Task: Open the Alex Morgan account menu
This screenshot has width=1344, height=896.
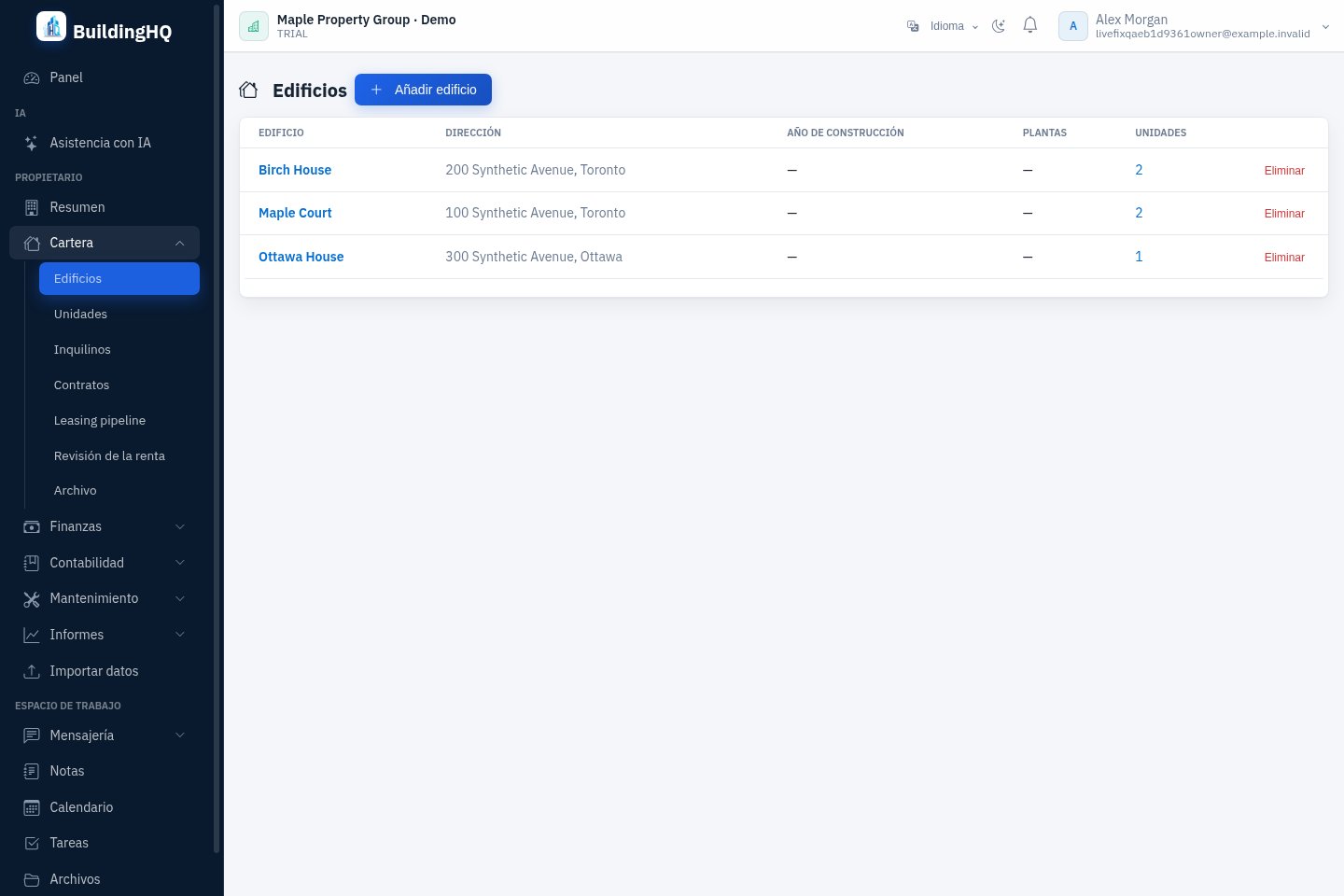Action: coord(1195,26)
